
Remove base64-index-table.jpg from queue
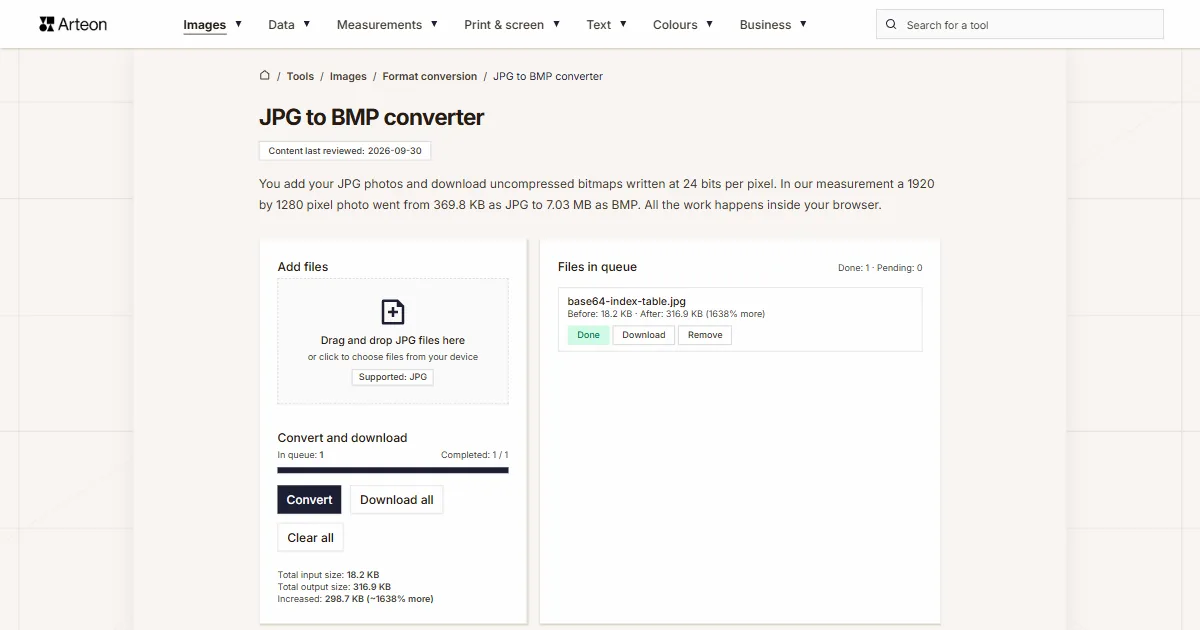coord(705,335)
